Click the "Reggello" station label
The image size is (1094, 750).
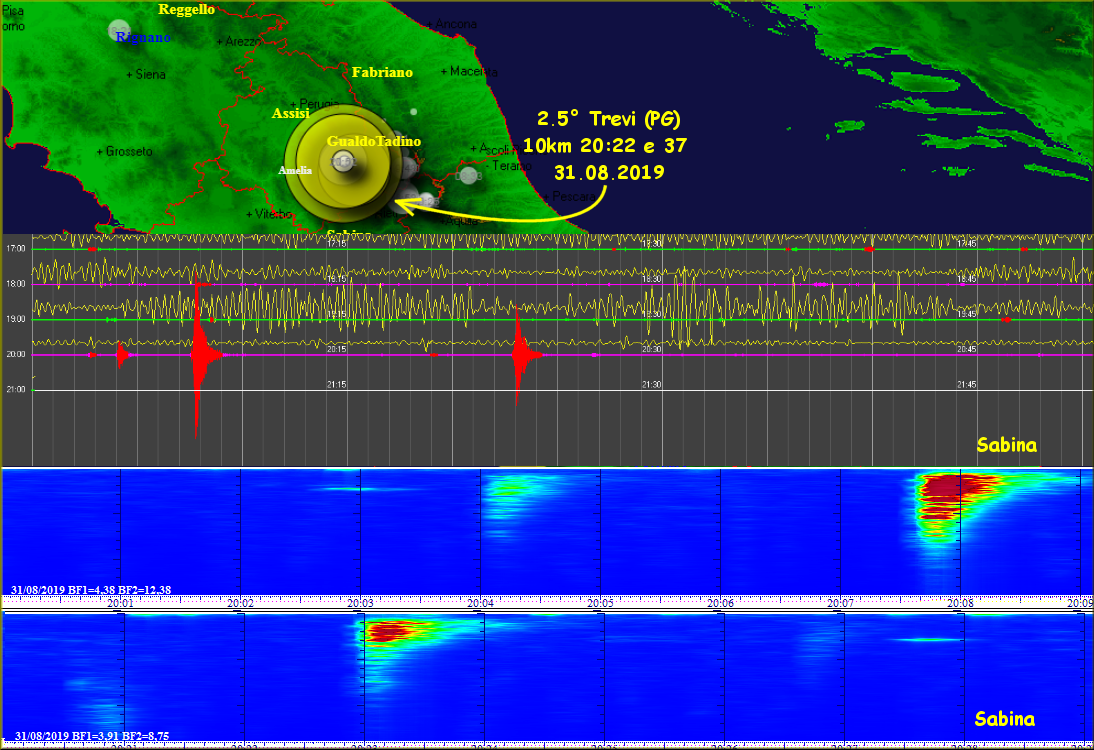[x=186, y=10]
